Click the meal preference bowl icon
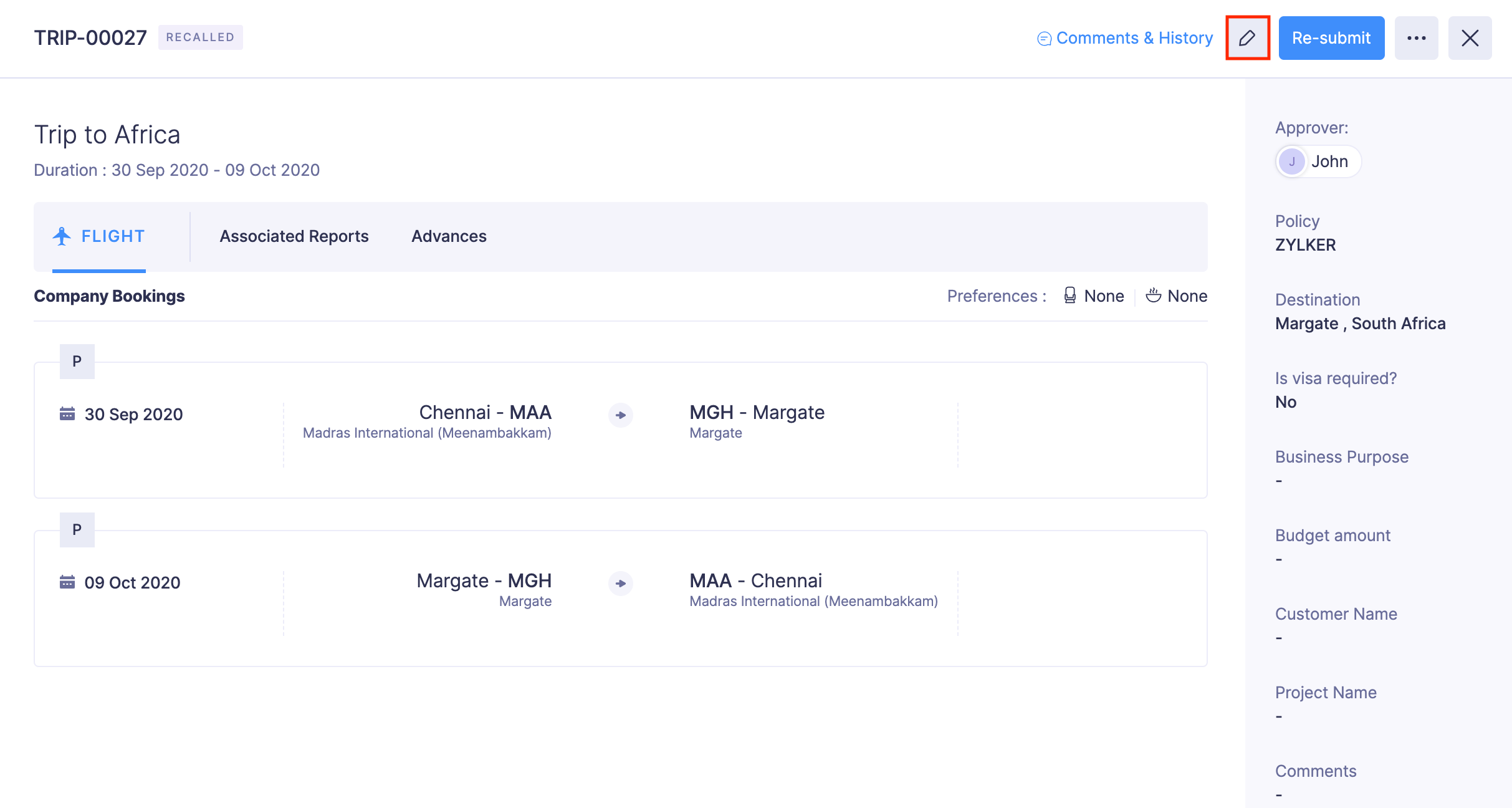Screen dimensions: 1512x808 pyautogui.click(x=1153, y=296)
